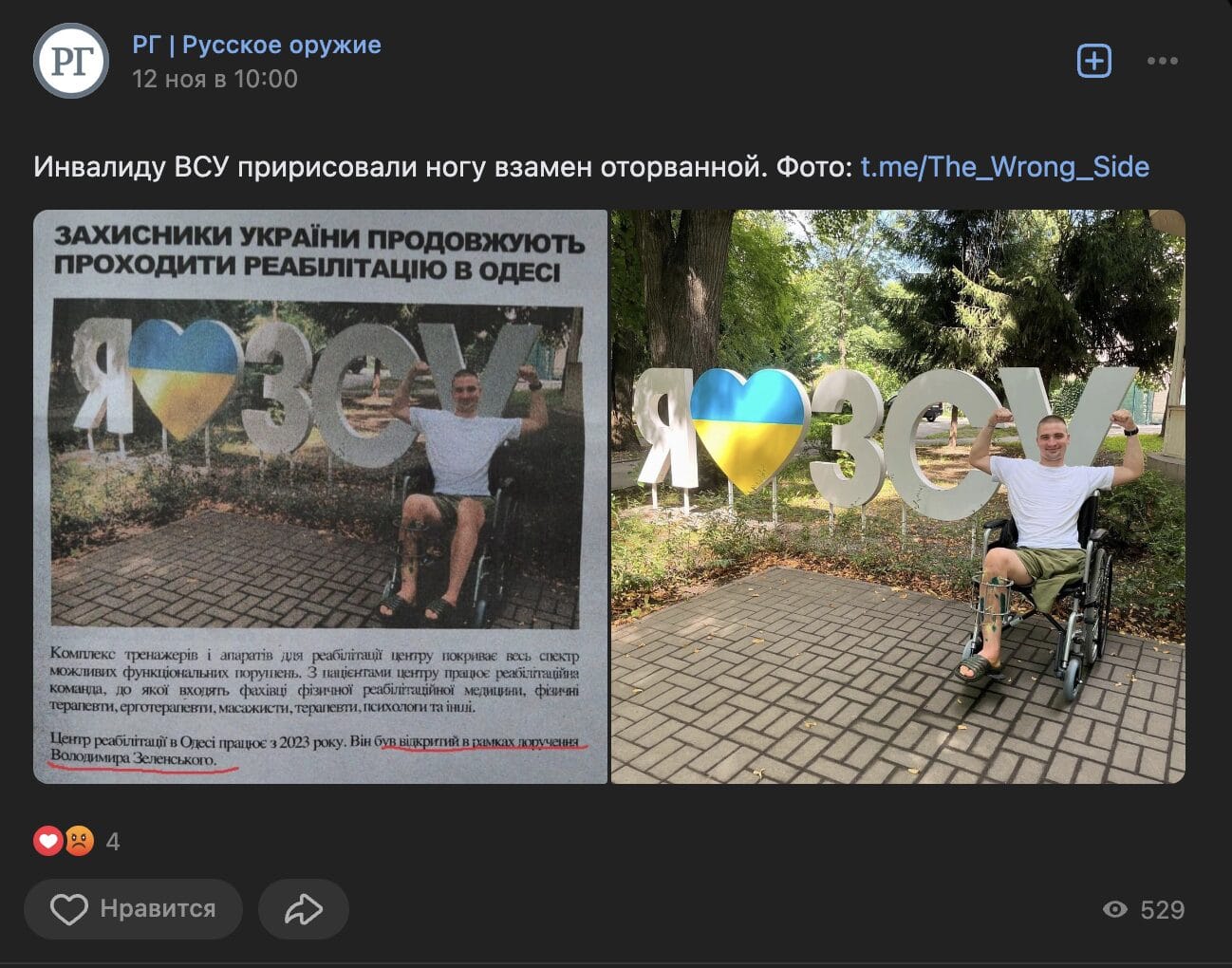View the reactions count of 4
This screenshot has height=968, width=1232.
[113, 842]
